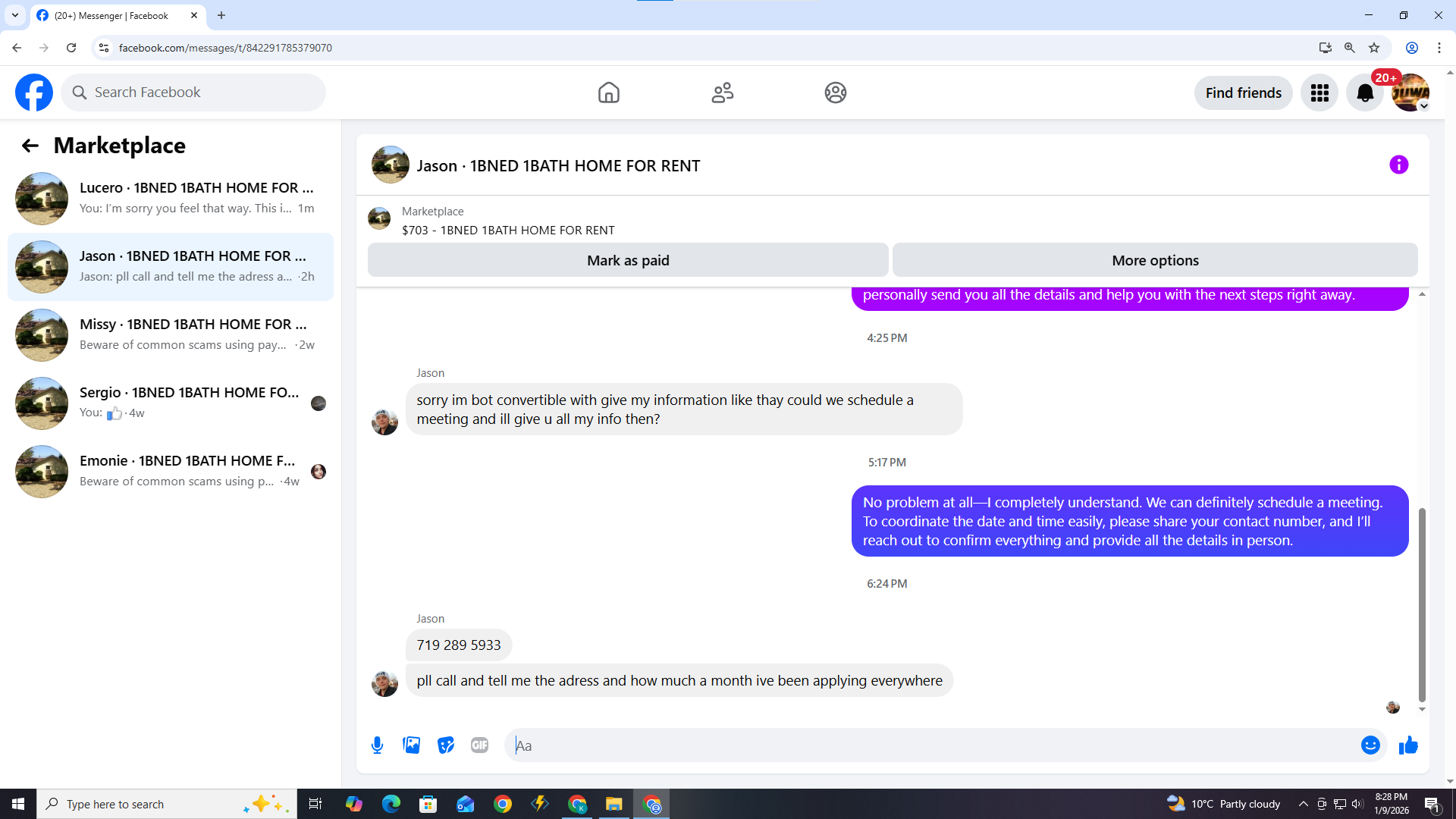Open the Facebook menu grid icon
Image resolution: width=1456 pixels, height=819 pixels.
pyautogui.click(x=1319, y=93)
